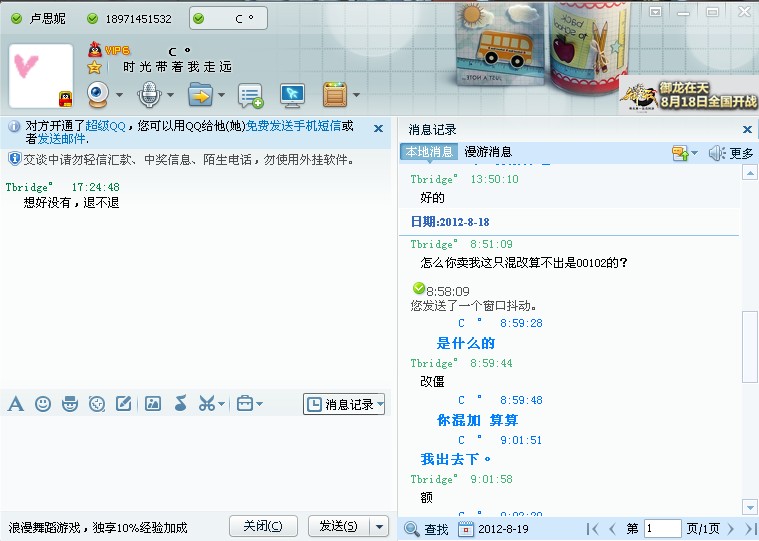Toggle the 消息记录 message history button
The image size is (759, 541).
343,404
